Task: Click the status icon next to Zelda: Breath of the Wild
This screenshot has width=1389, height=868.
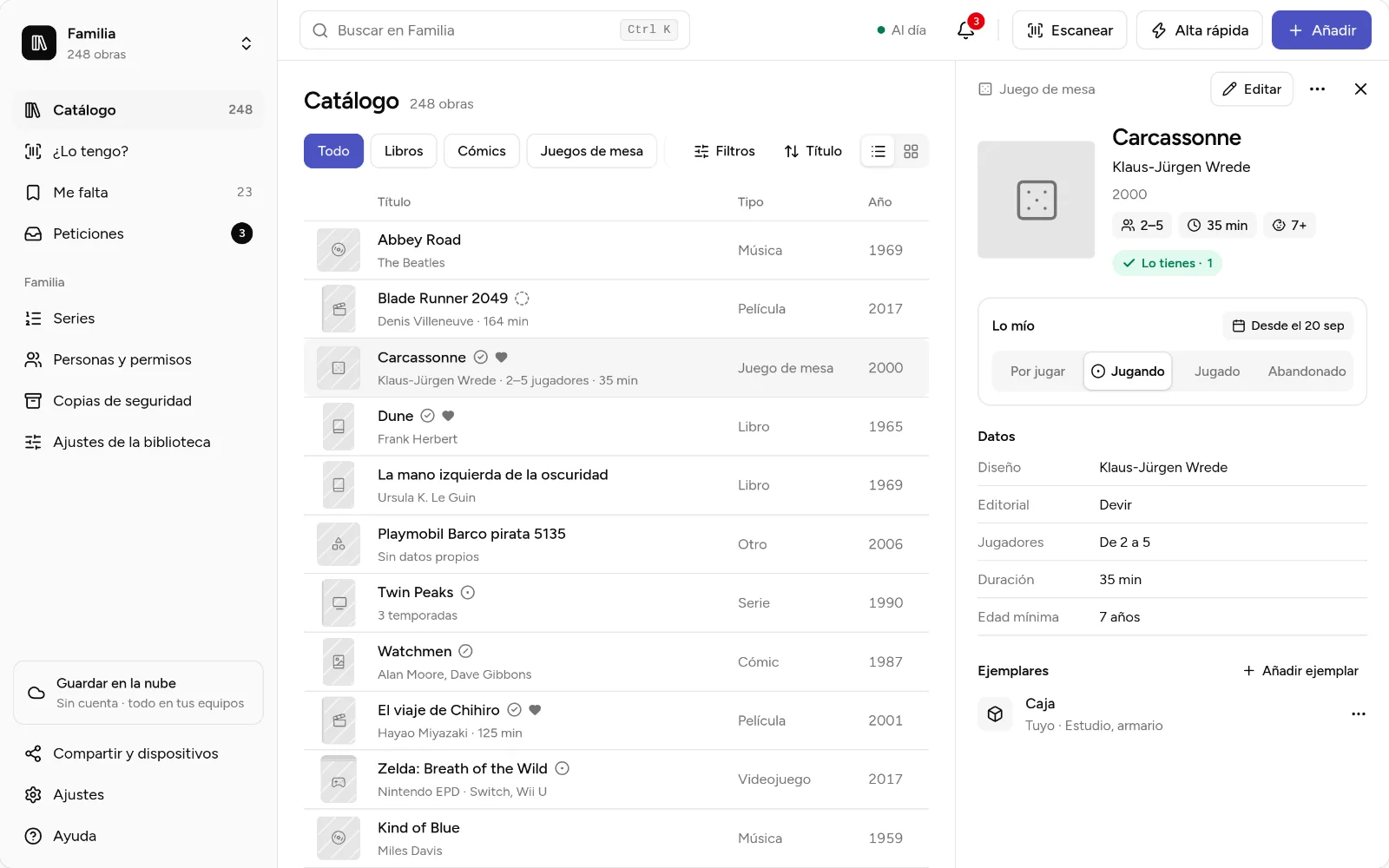Action: (x=562, y=769)
